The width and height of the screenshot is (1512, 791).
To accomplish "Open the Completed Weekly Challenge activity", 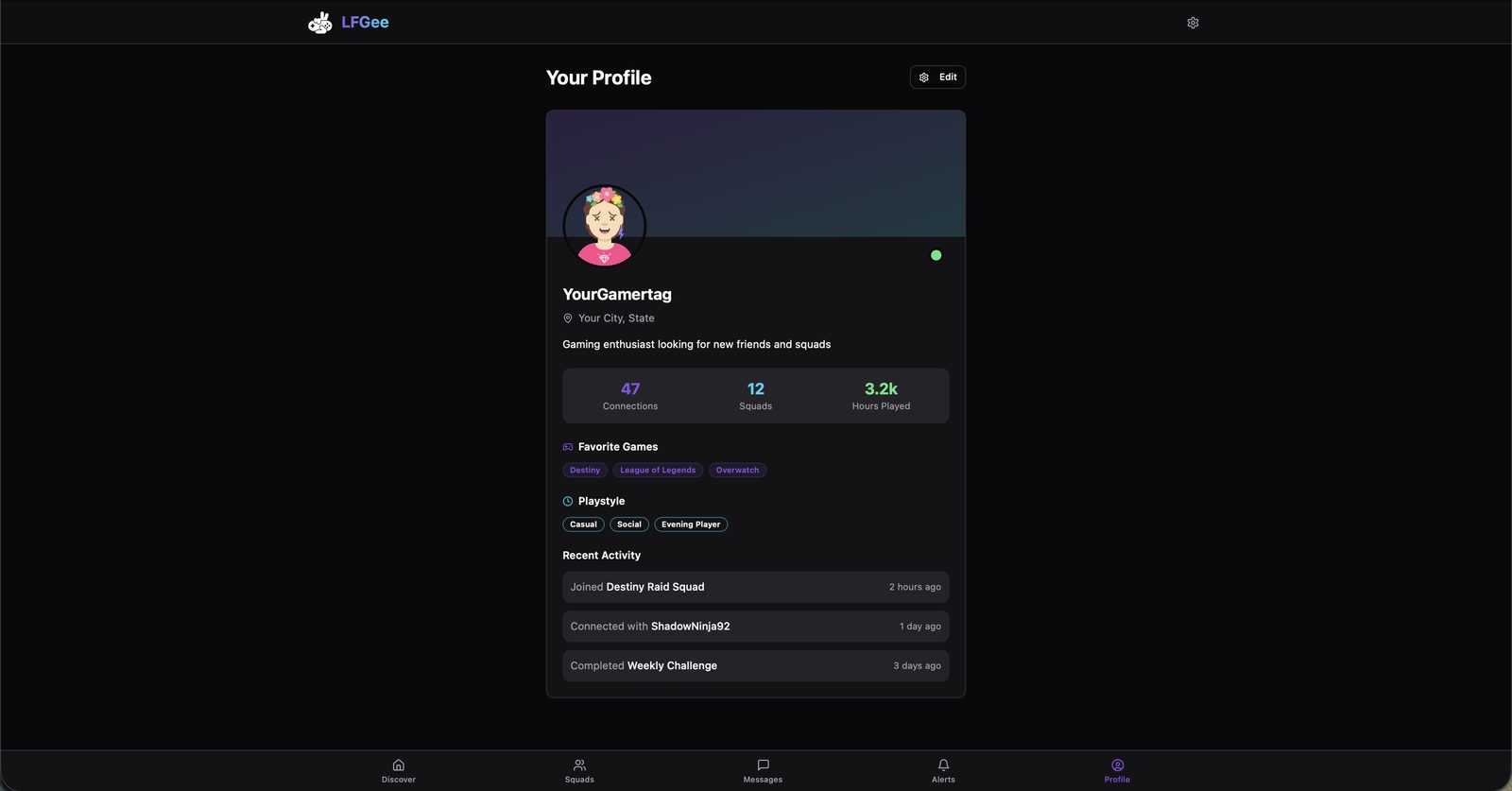I will (756, 666).
